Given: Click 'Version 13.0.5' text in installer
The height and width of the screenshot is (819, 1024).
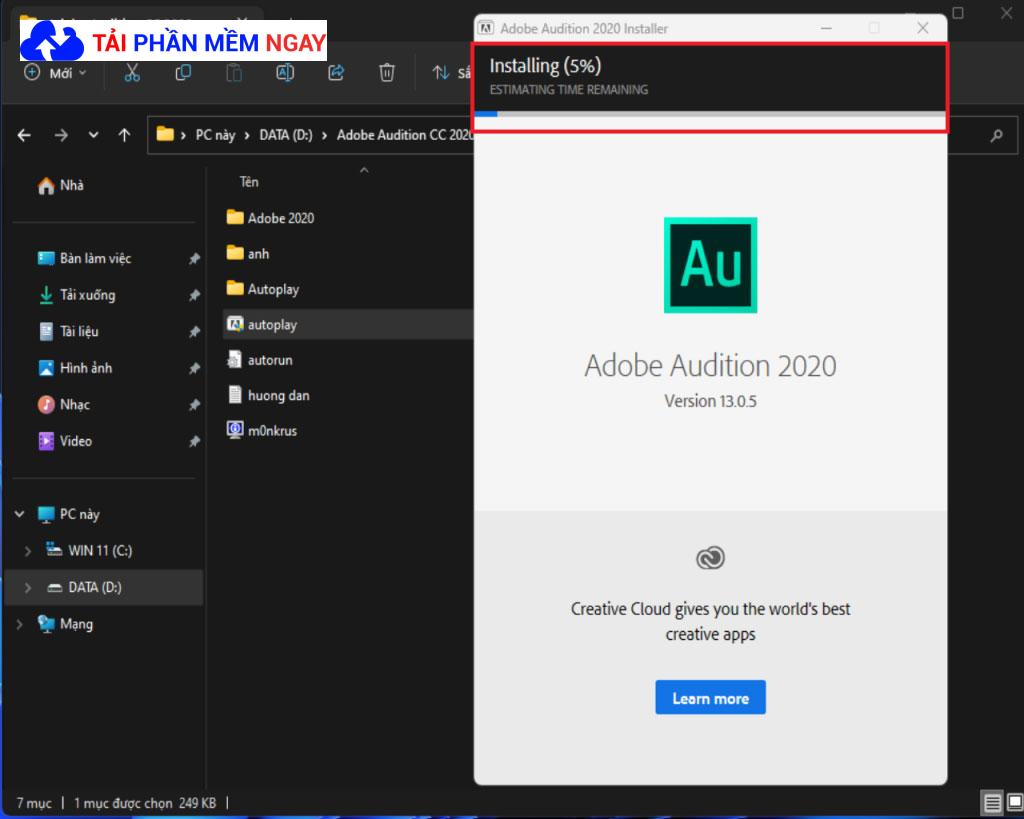Looking at the screenshot, I should (x=710, y=401).
